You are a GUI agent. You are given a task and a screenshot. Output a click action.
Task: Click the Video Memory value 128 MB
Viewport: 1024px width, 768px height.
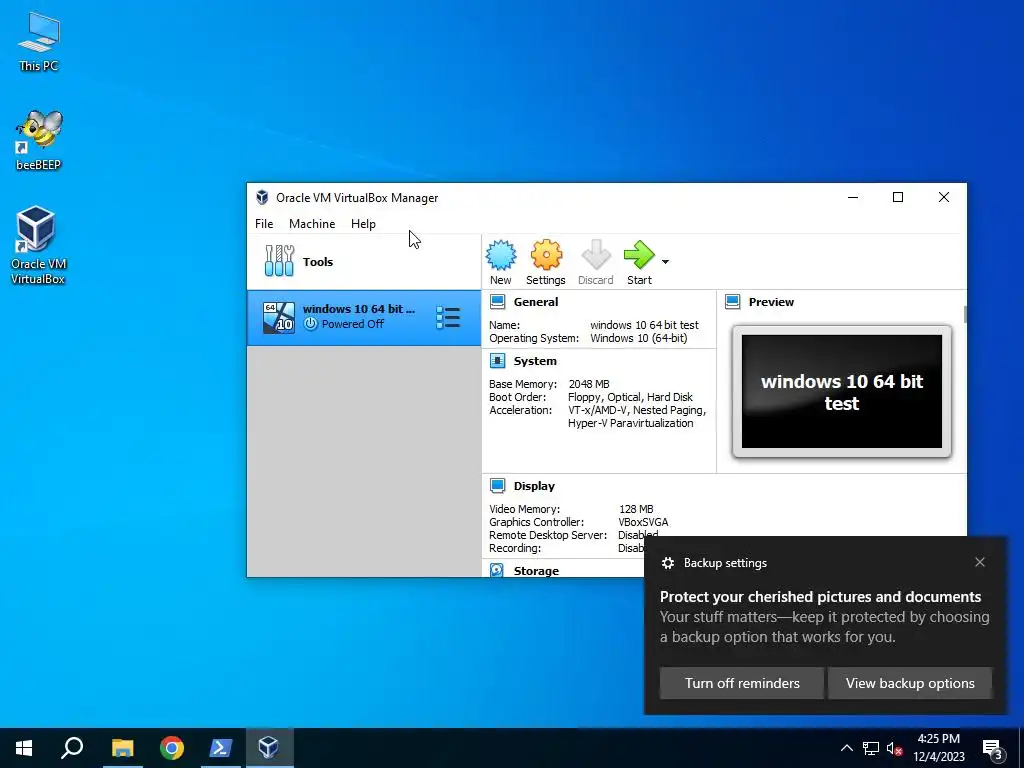click(636, 509)
